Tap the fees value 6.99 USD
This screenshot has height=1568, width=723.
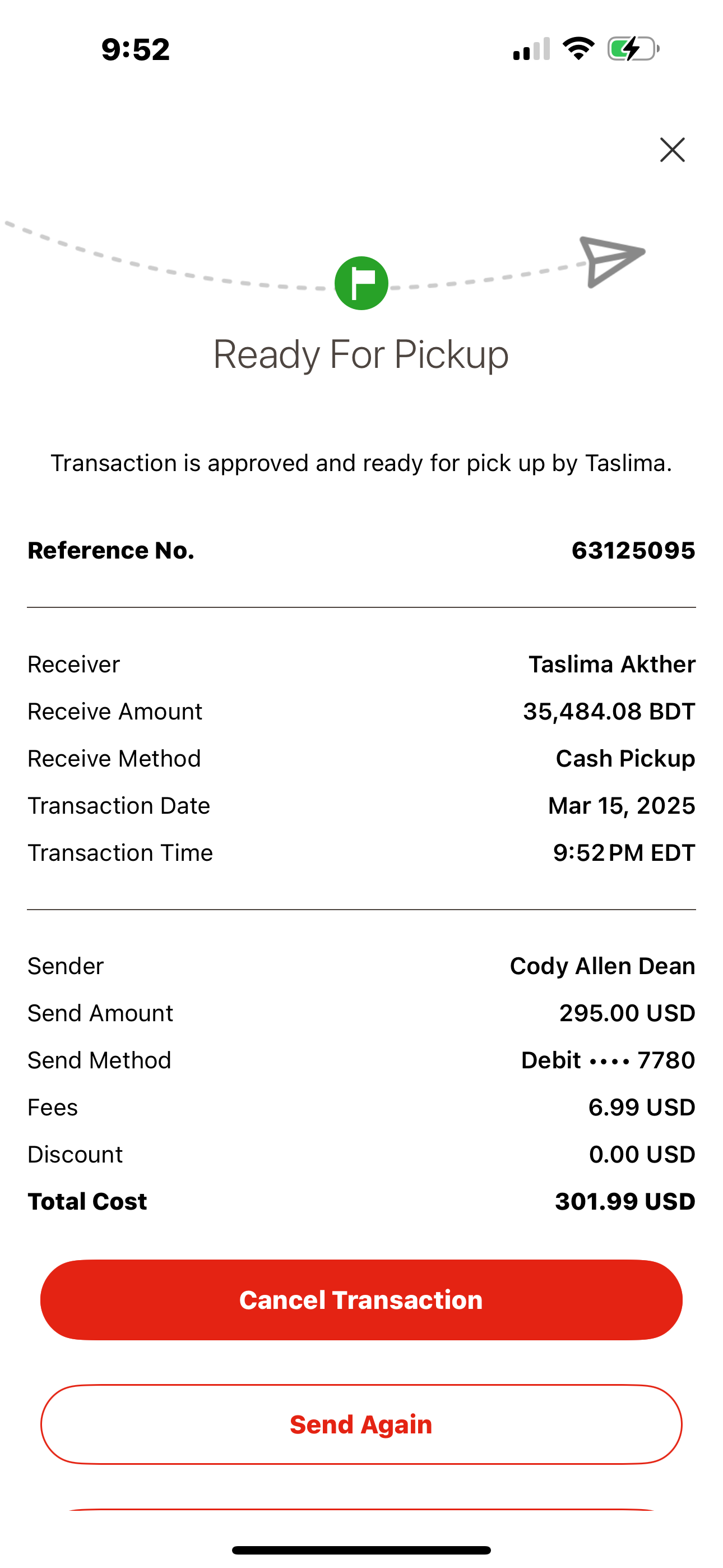click(641, 1107)
